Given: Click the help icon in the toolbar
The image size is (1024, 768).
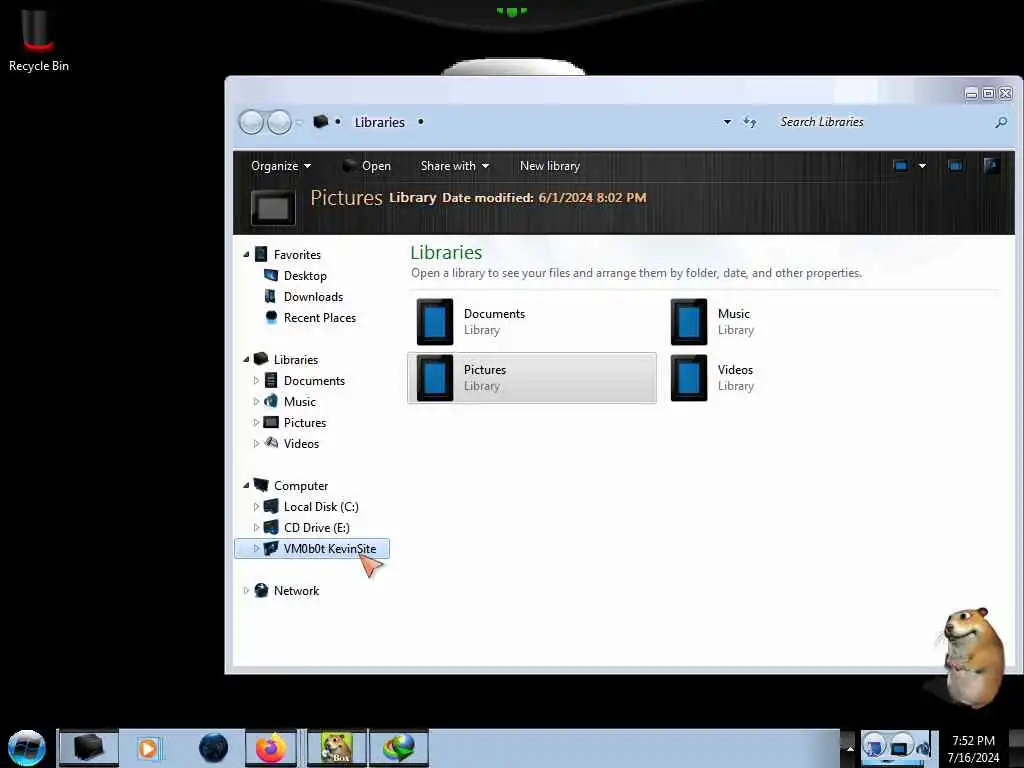Looking at the screenshot, I should point(991,166).
